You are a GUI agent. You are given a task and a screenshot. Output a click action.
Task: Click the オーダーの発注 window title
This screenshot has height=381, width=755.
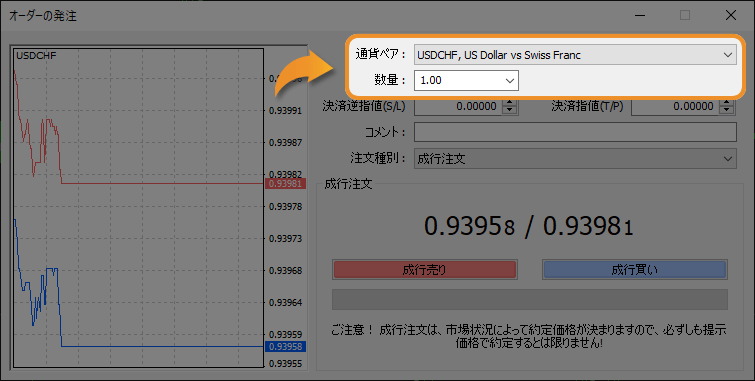(43, 16)
